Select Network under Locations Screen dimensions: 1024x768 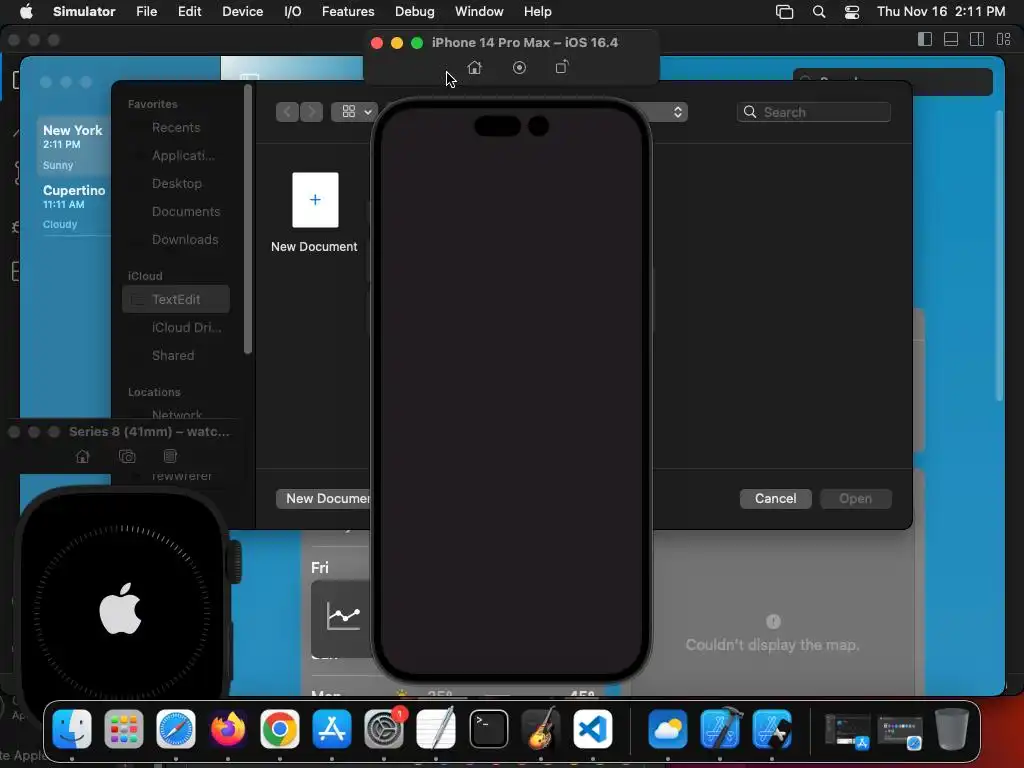click(x=176, y=414)
